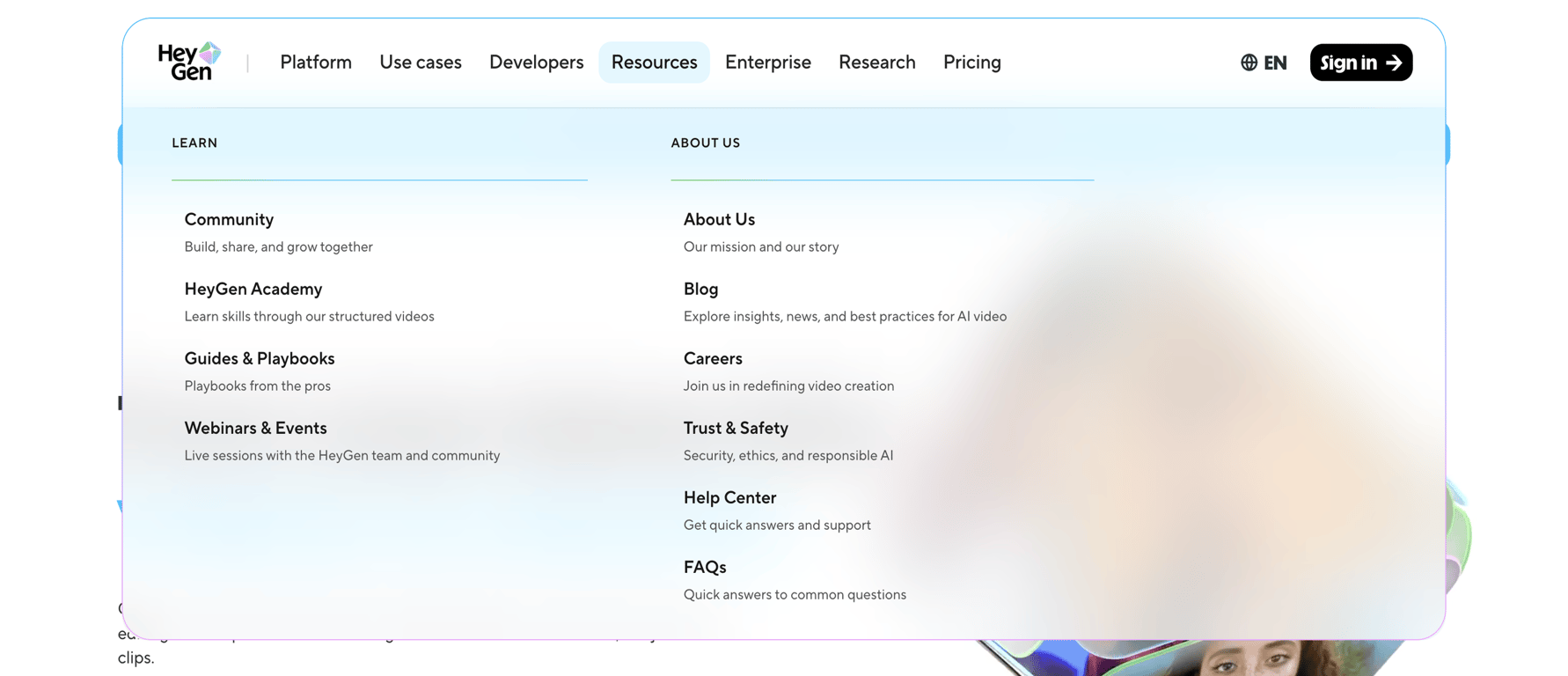Open the Platform menu
Screen dimensions: 1568x676
(x=316, y=62)
